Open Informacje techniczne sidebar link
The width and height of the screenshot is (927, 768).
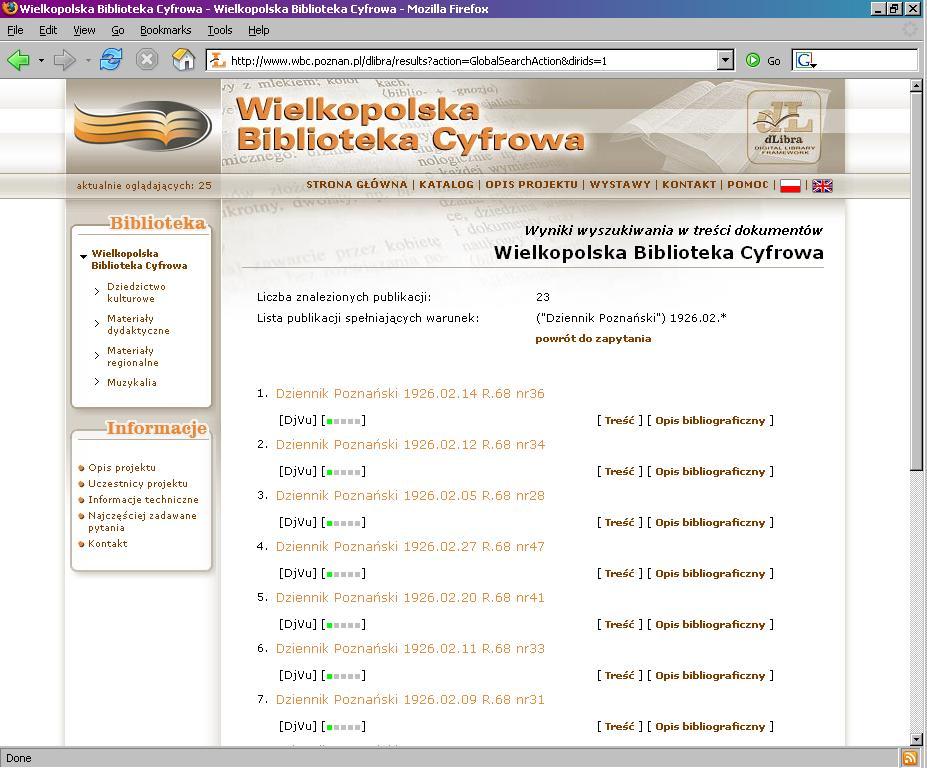[x=143, y=500]
